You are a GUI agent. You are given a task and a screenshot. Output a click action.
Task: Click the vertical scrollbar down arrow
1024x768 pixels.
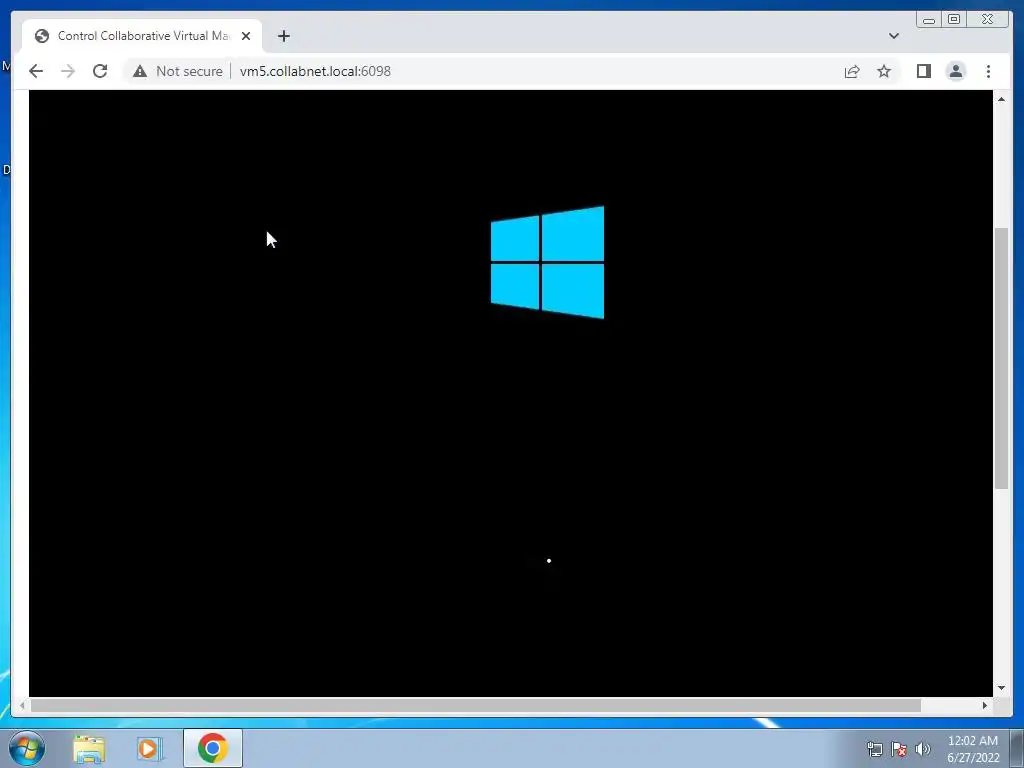(1001, 688)
